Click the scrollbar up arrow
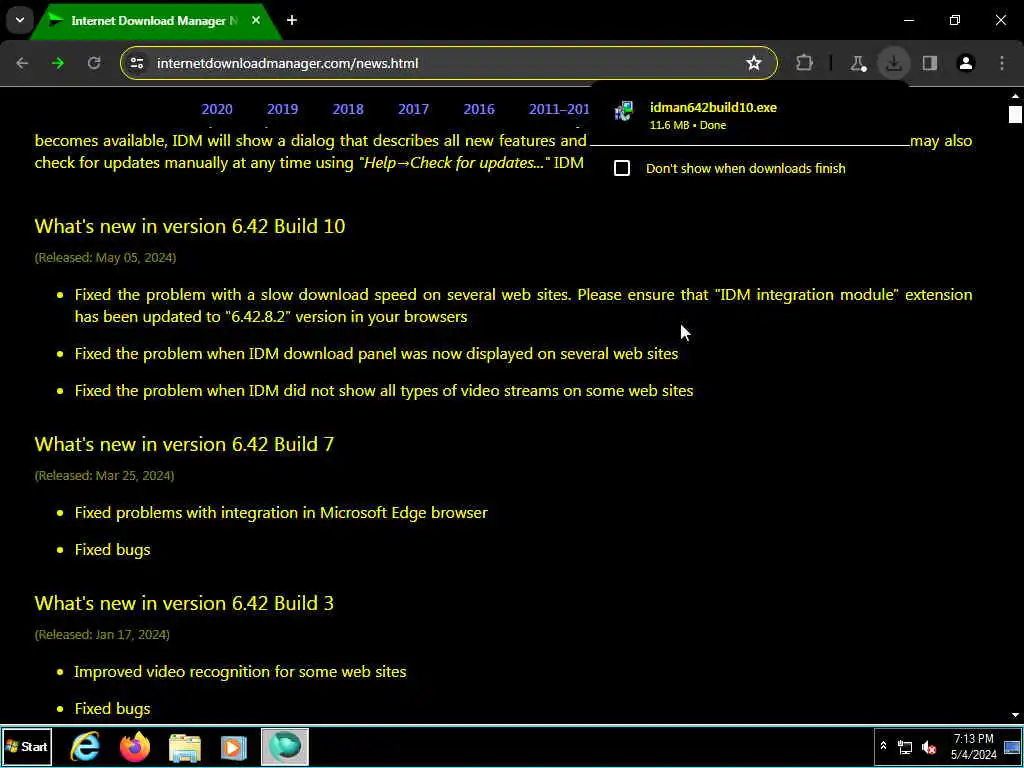Viewport: 1024px width, 768px height. coord(1015,95)
